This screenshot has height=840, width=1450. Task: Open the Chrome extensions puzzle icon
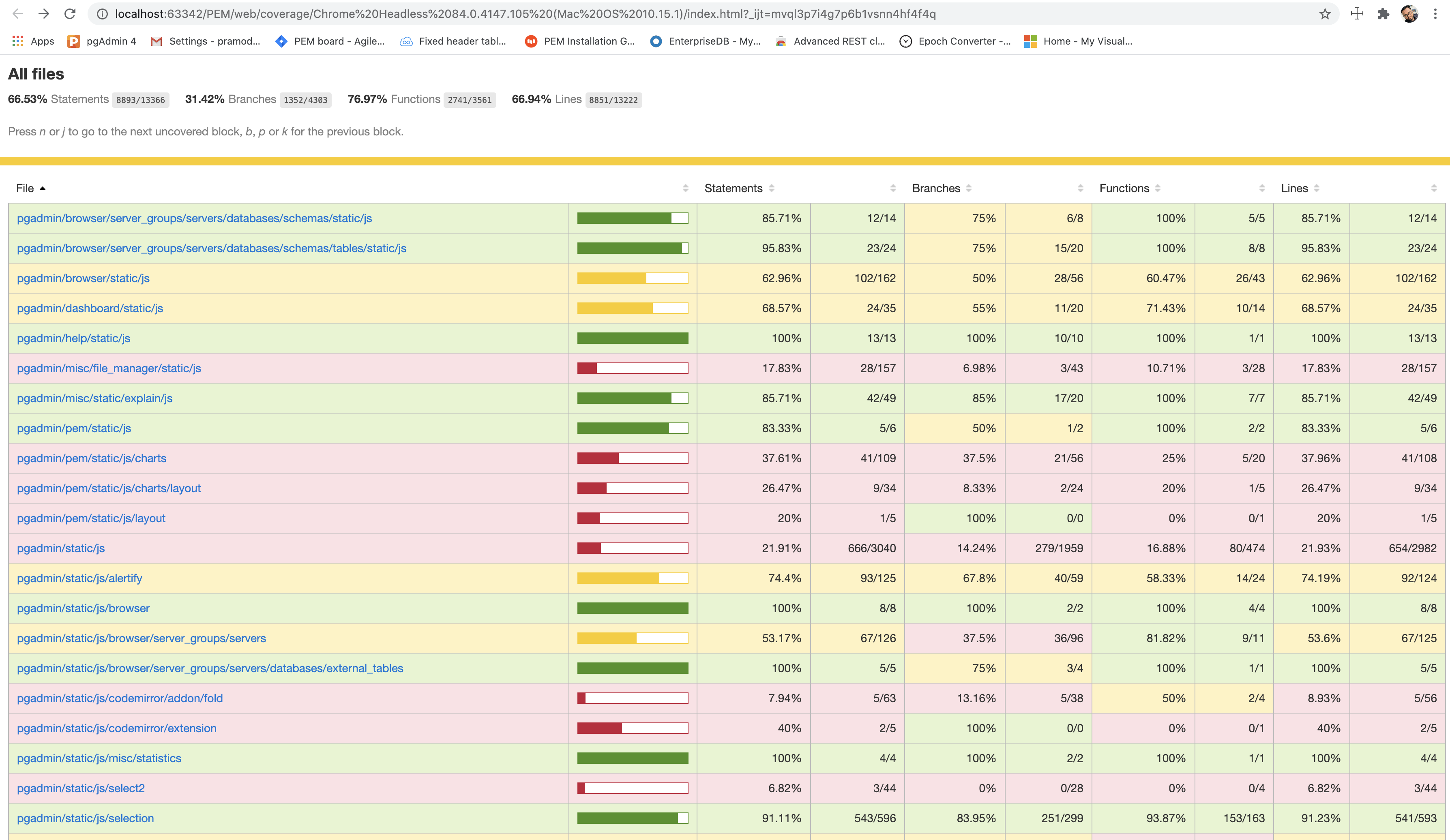(1384, 14)
